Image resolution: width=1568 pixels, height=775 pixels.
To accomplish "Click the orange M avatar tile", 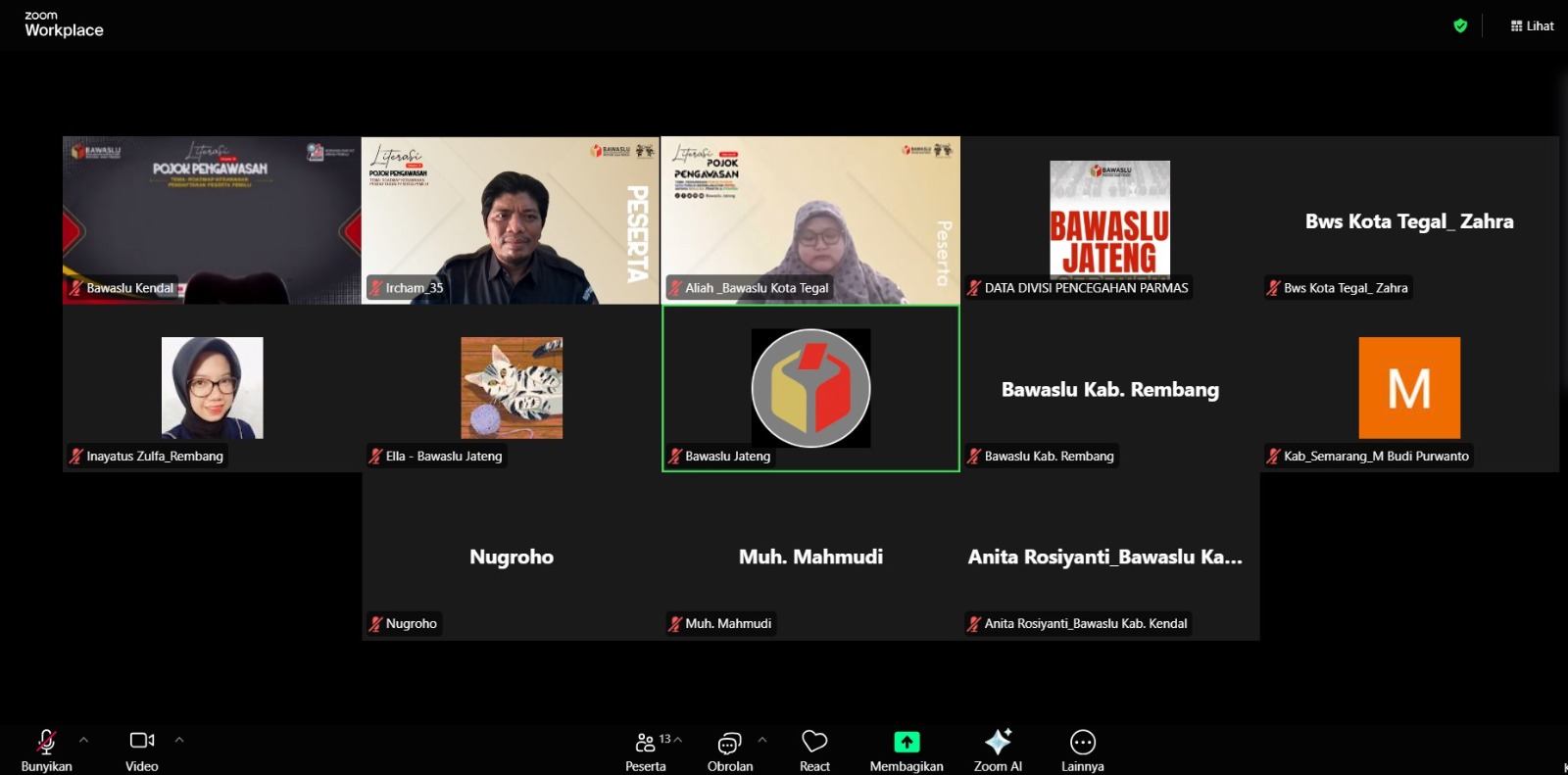I will 1409,388.
